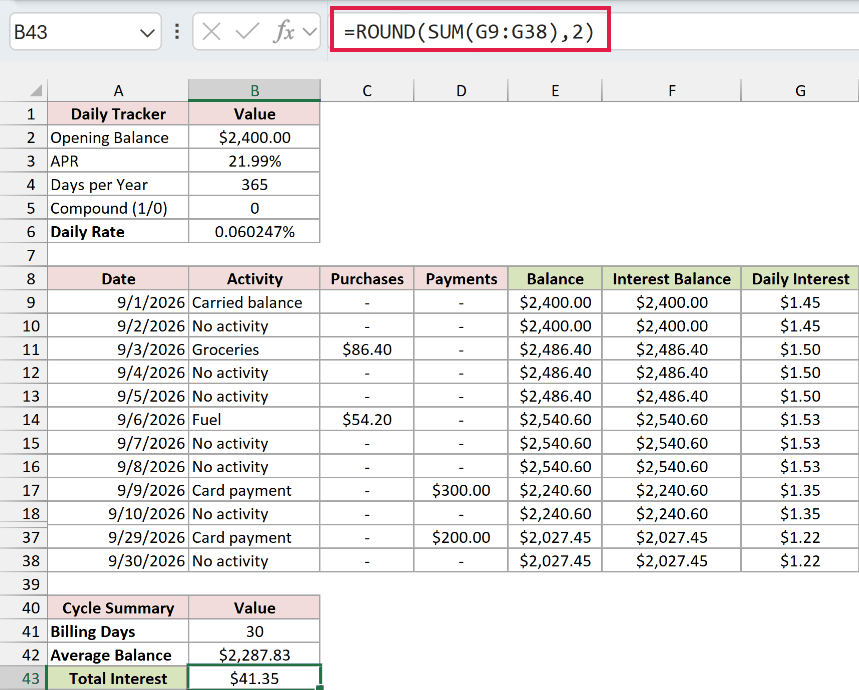Select row 43 header

24,678
